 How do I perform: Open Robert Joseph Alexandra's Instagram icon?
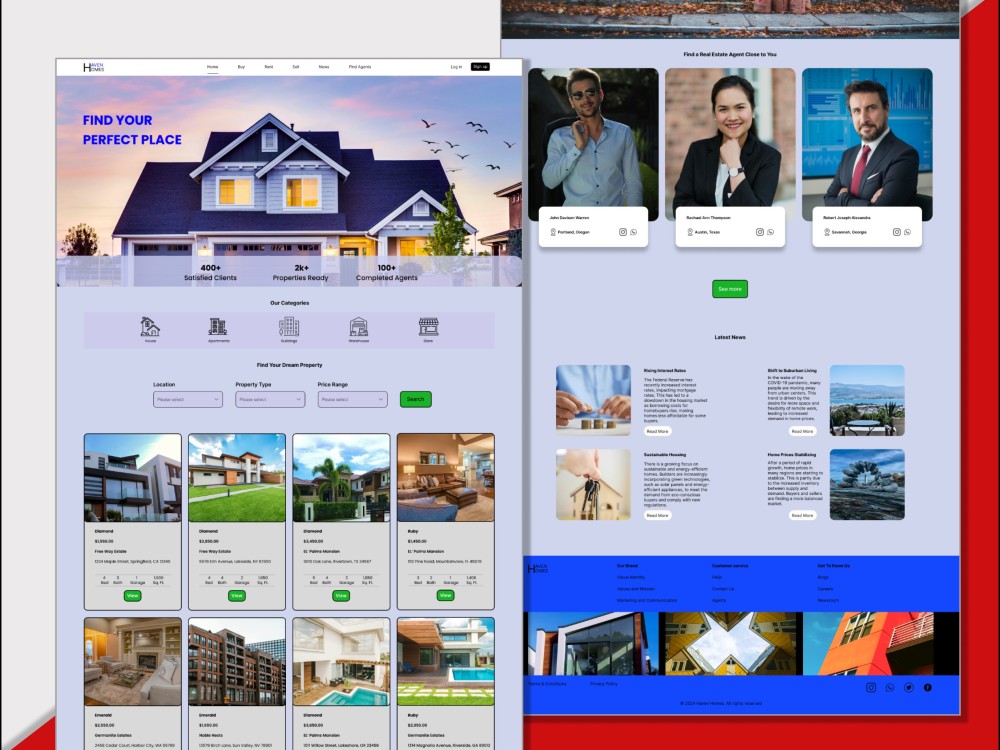(897, 232)
